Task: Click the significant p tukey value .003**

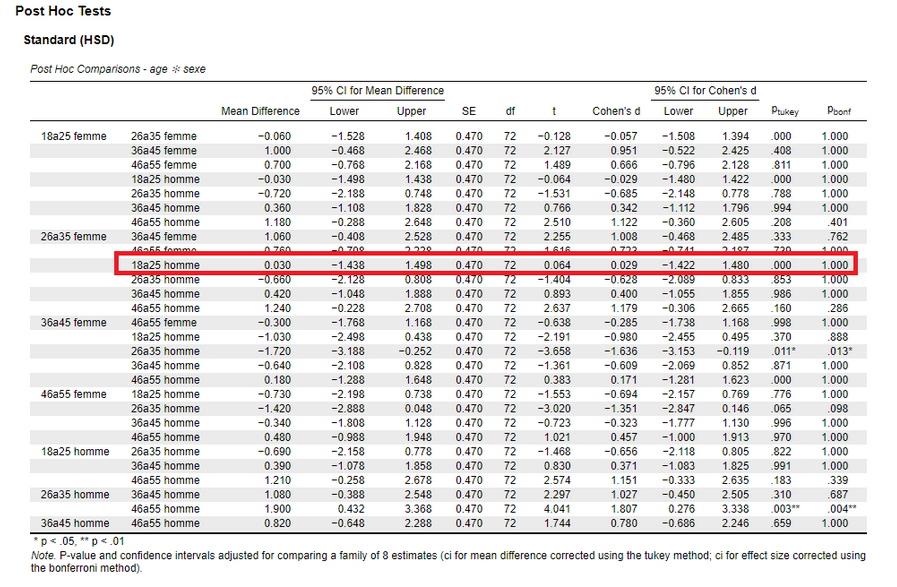Action: point(786,509)
